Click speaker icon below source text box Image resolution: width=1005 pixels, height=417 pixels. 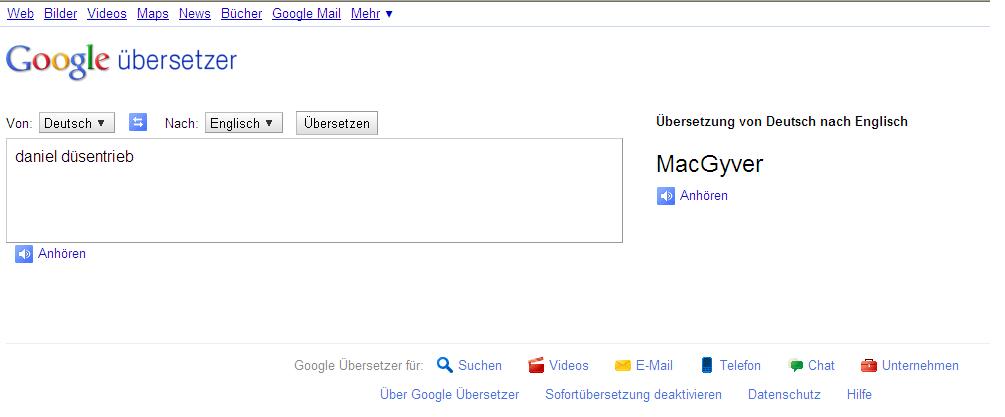(x=24, y=254)
